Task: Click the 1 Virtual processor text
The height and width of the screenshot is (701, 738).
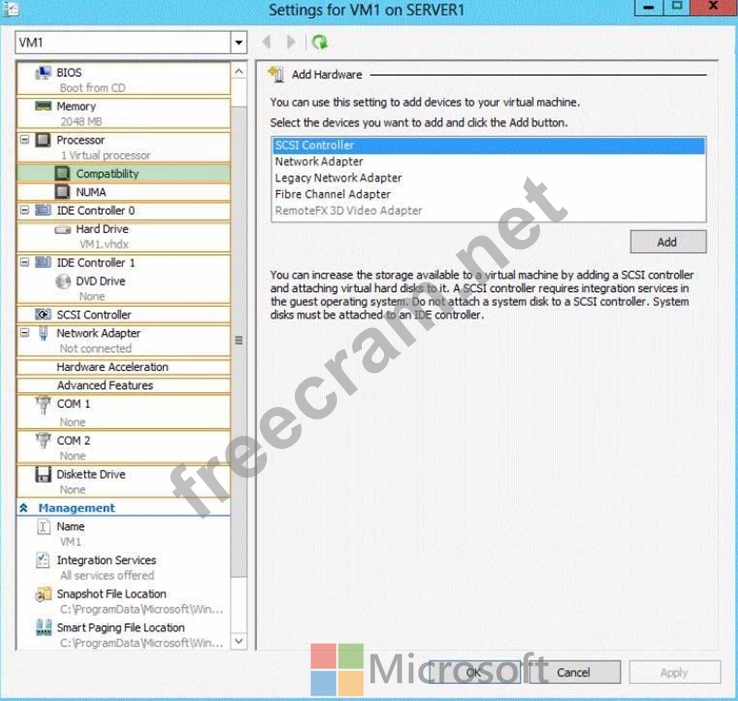Action: coord(105,155)
